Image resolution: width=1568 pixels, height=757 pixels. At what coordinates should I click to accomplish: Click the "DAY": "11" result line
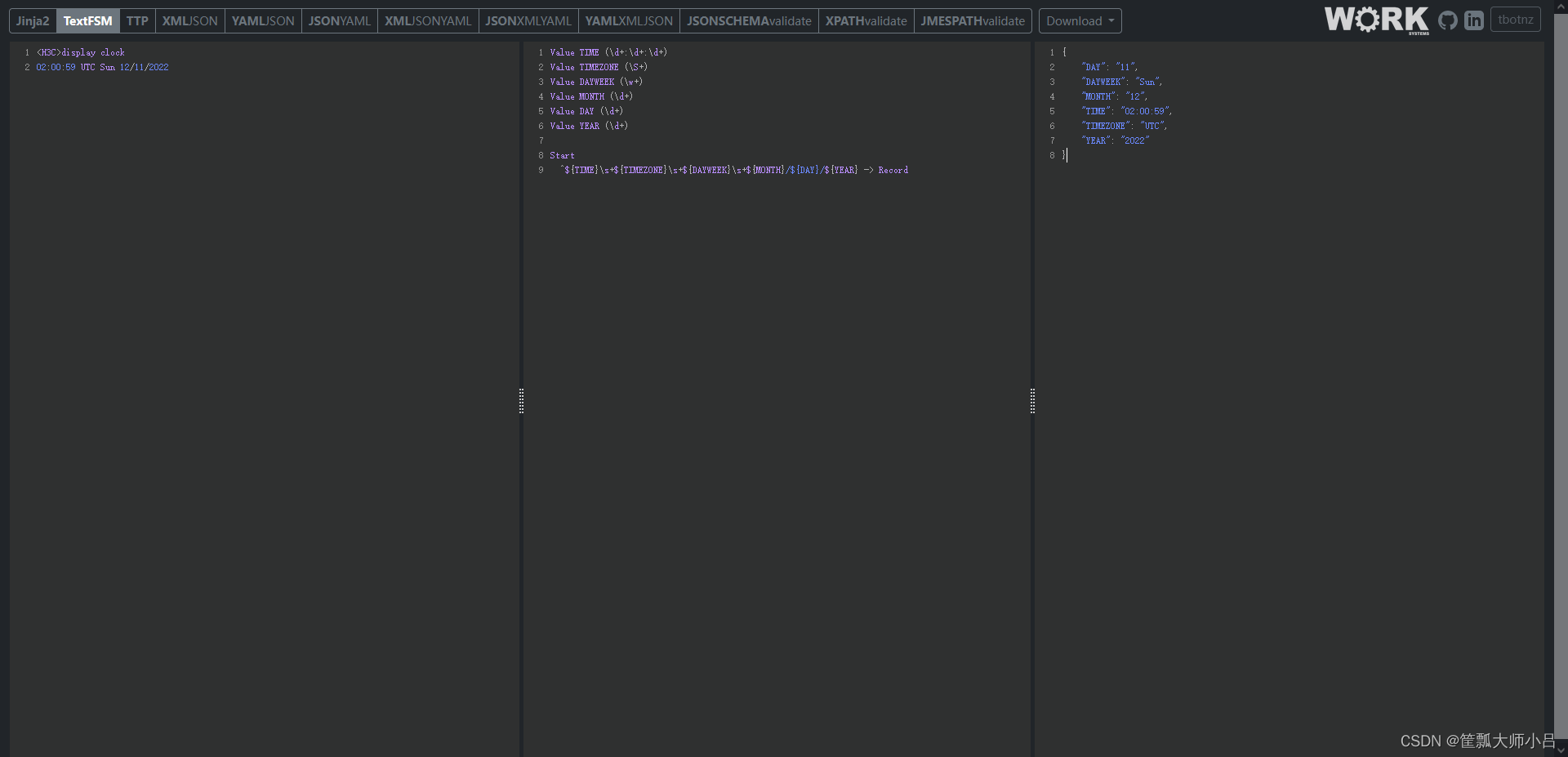click(1109, 67)
